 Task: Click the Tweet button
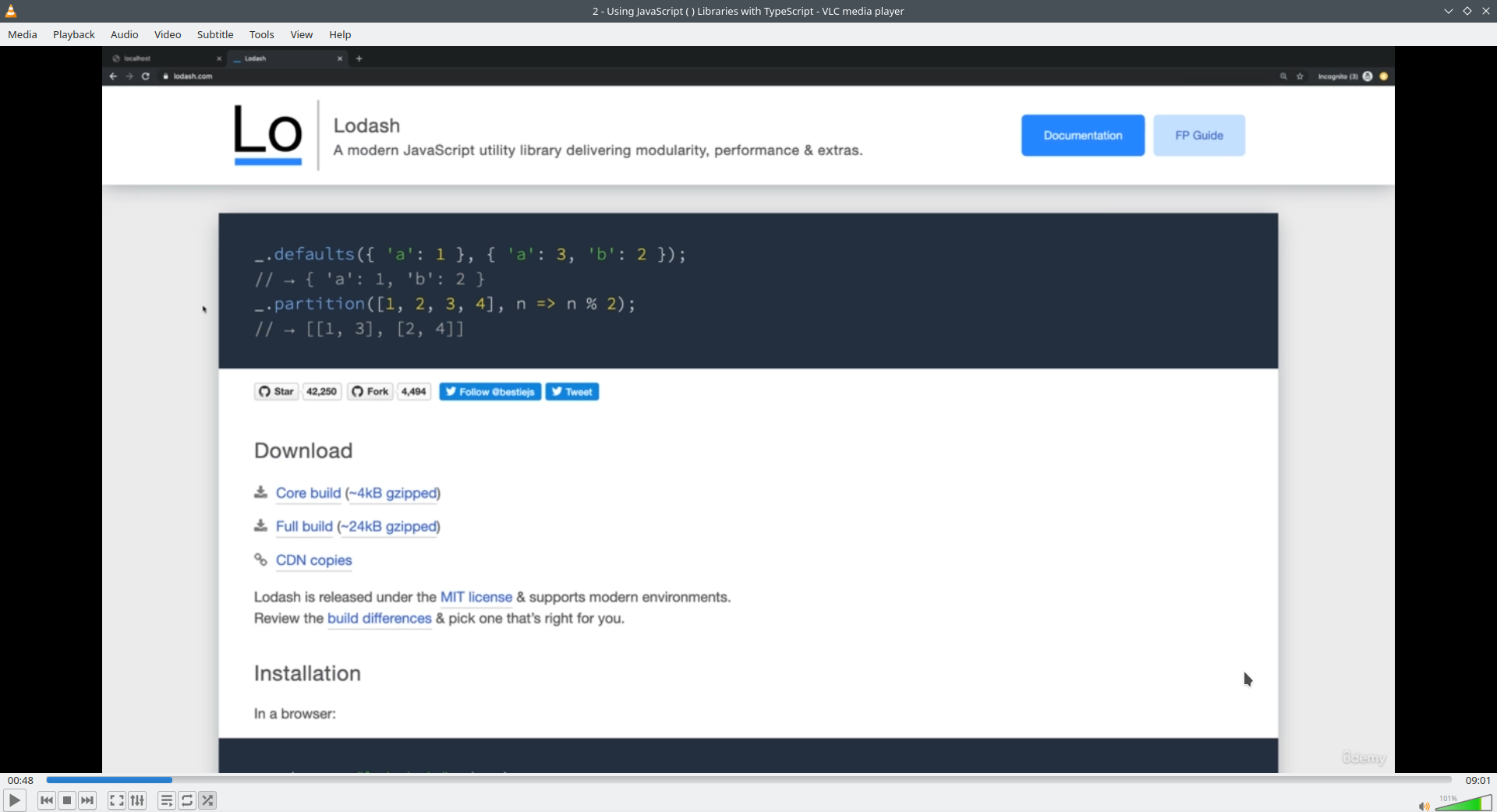[x=572, y=392]
